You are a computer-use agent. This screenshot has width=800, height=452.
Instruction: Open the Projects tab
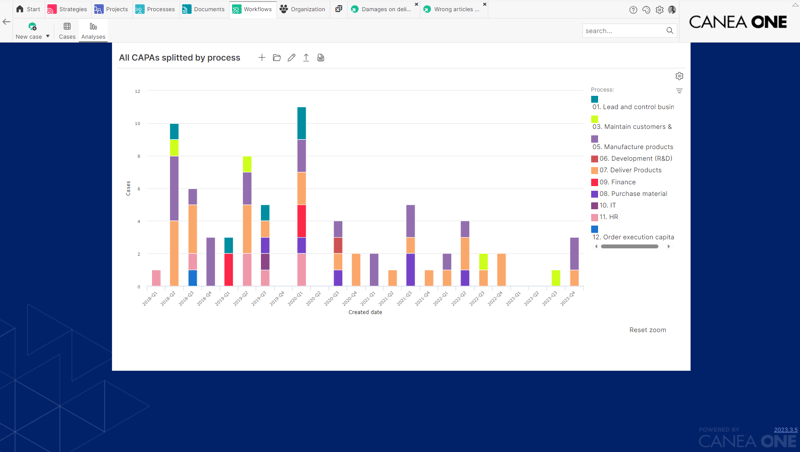click(x=111, y=9)
